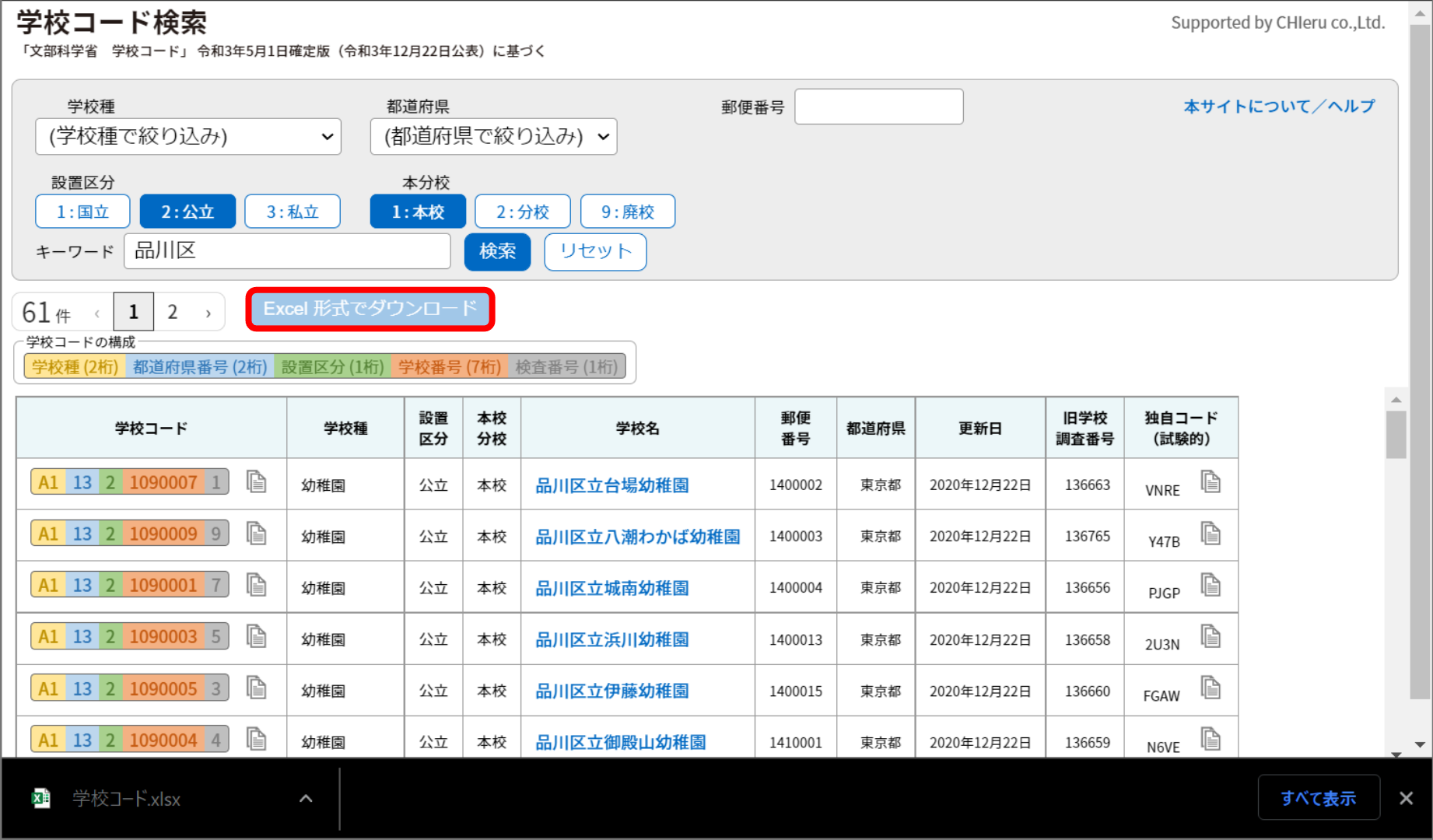
Task: Click the 学校コード column header
Action: coord(152,428)
